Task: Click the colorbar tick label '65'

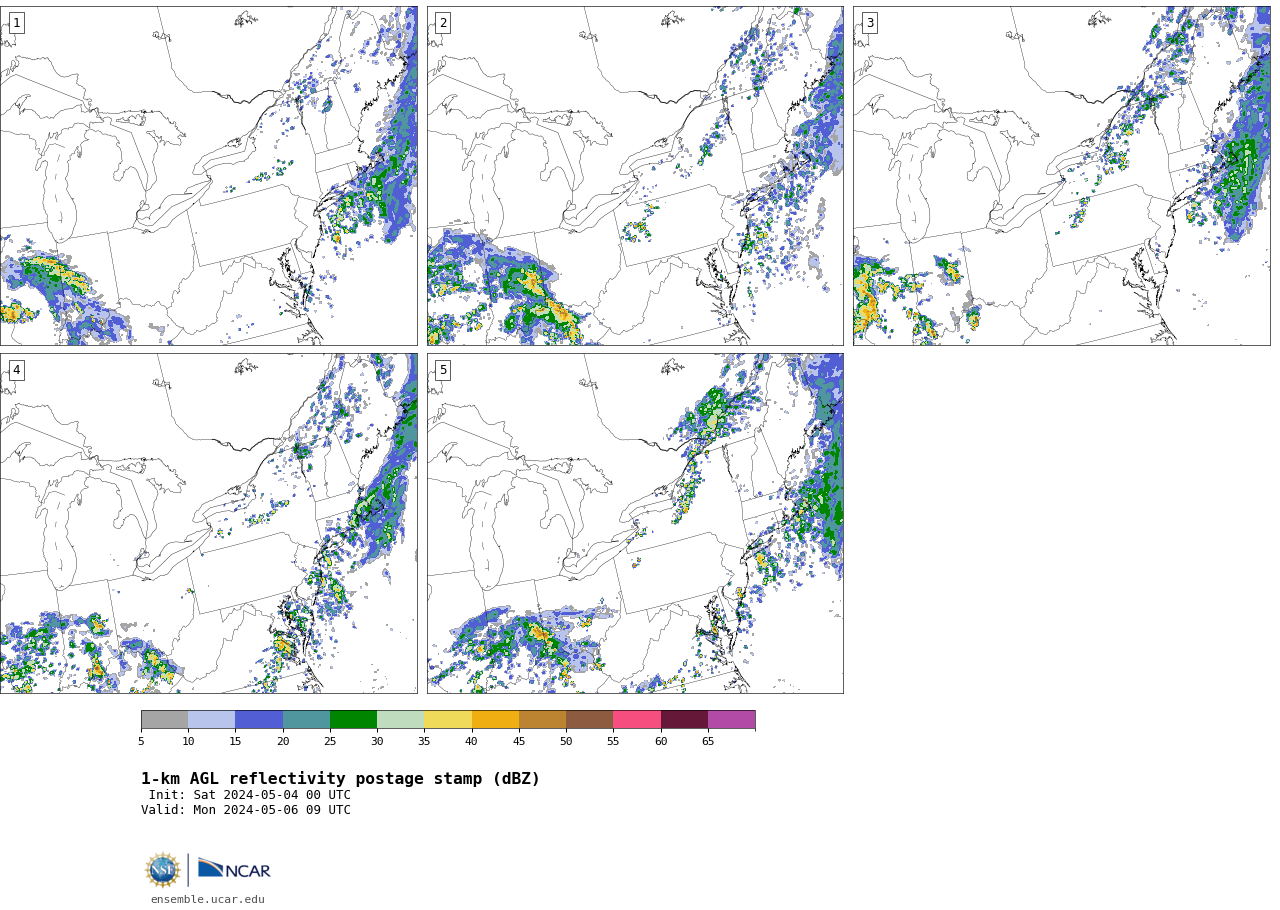Action: (x=708, y=741)
